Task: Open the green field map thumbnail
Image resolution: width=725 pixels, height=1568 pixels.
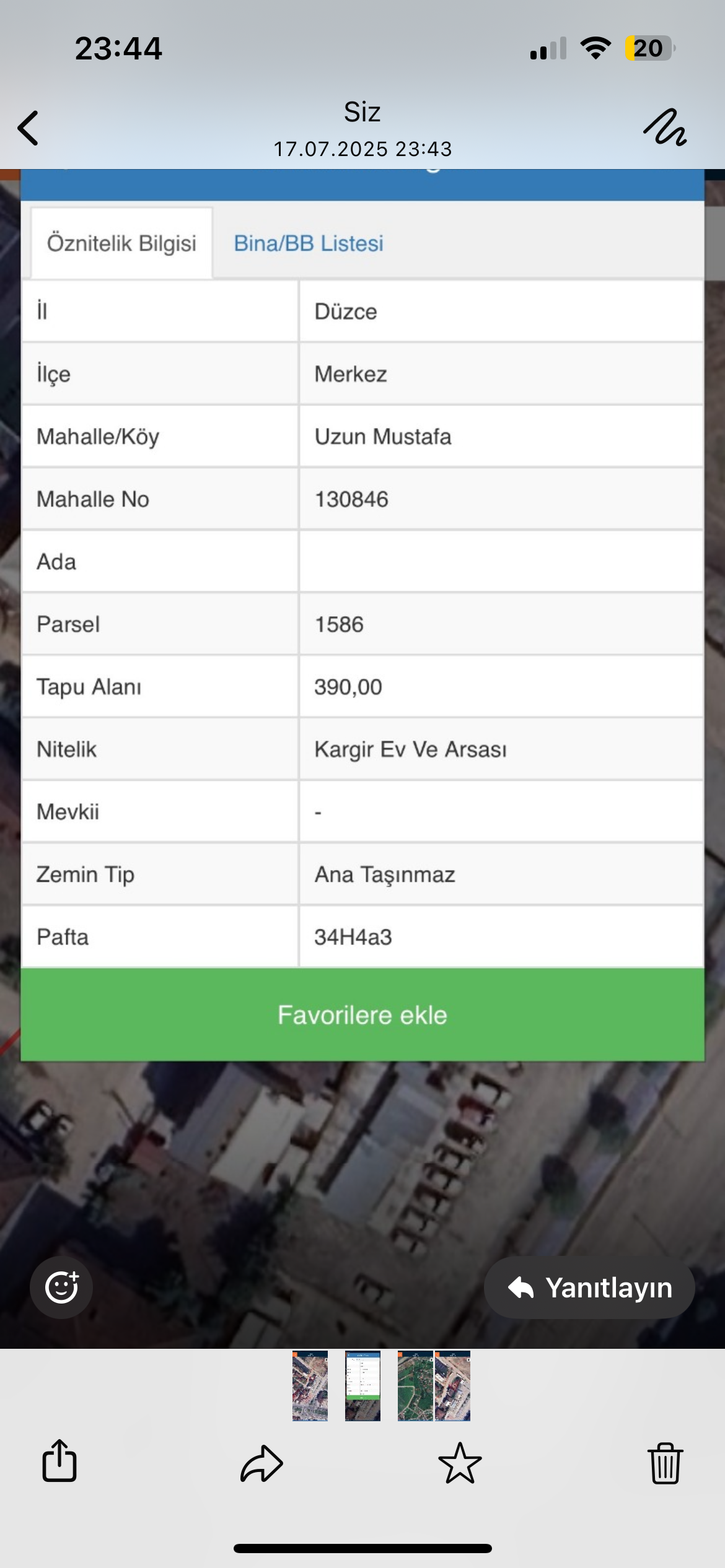Action: coord(415,1386)
